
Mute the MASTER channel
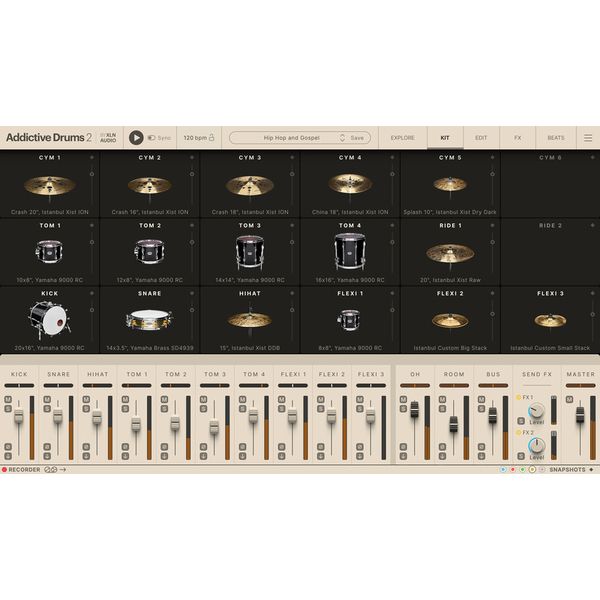[x=569, y=399]
